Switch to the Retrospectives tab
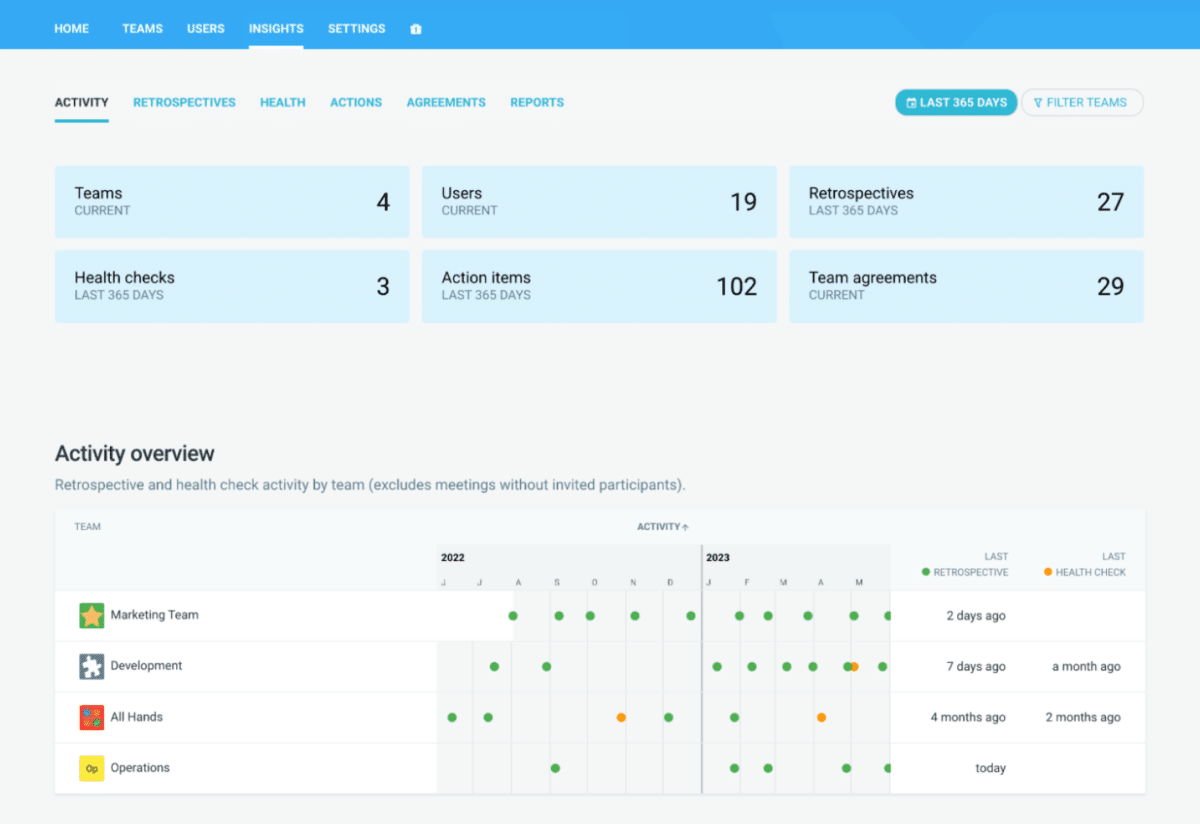The width and height of the screenshot is (1200, 824). pos(184,102)
